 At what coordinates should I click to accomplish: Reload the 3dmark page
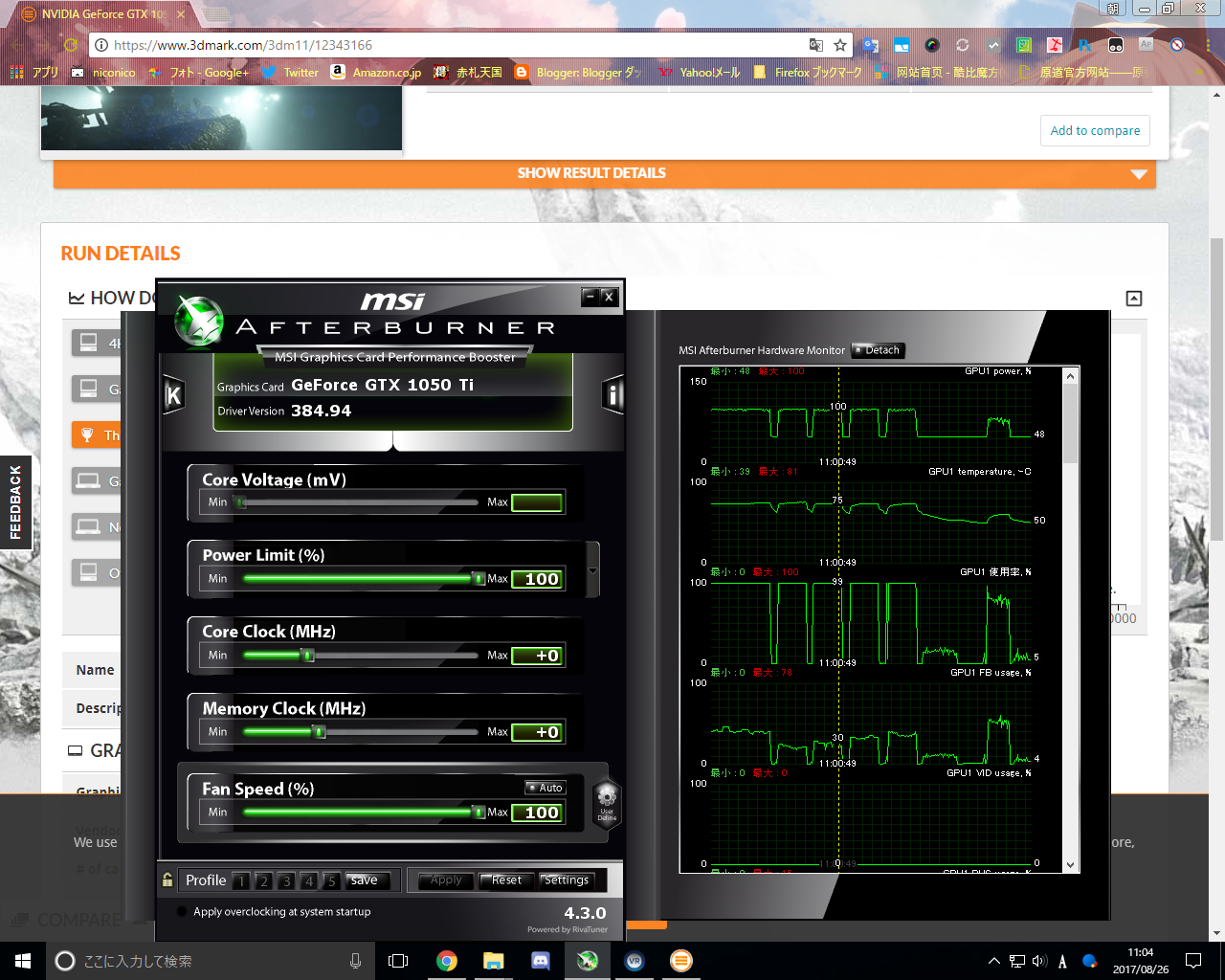pyautogui.click(x=71, y=45)
